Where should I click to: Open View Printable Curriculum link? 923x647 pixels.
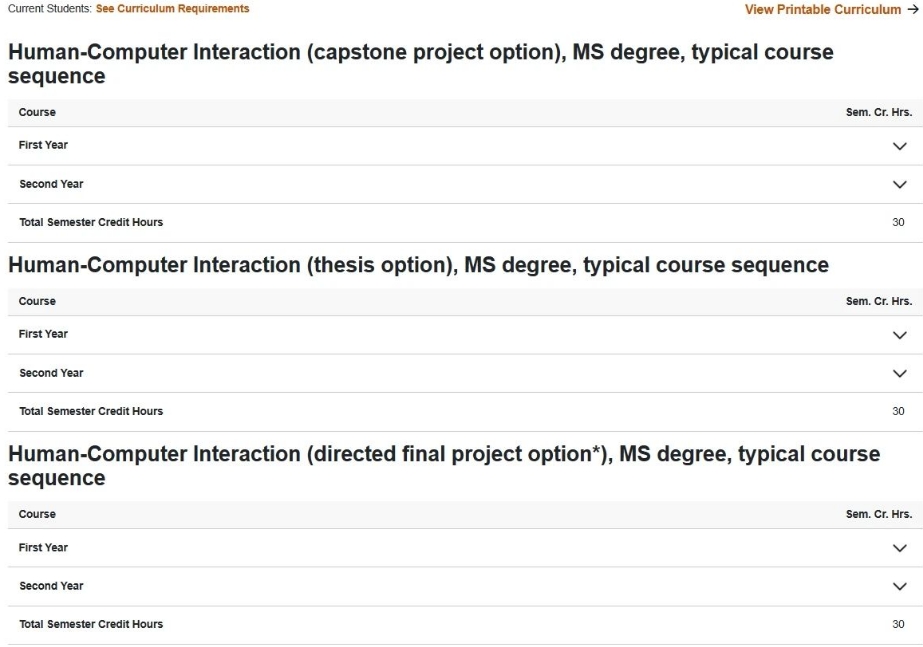[823, 9]
